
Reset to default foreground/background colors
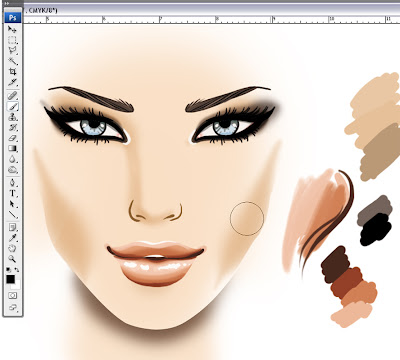coord(9,269)
